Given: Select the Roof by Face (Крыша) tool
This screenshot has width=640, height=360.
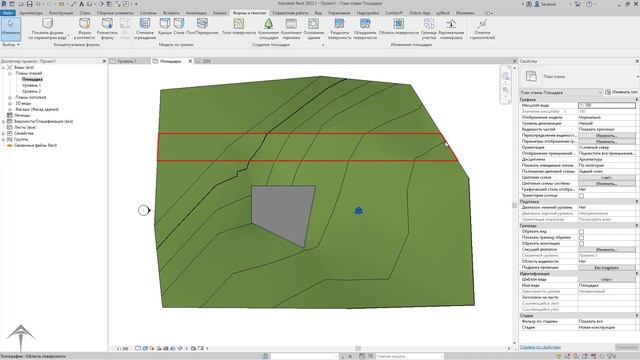Looking at the screenshot, I should (x=165, y=26).
